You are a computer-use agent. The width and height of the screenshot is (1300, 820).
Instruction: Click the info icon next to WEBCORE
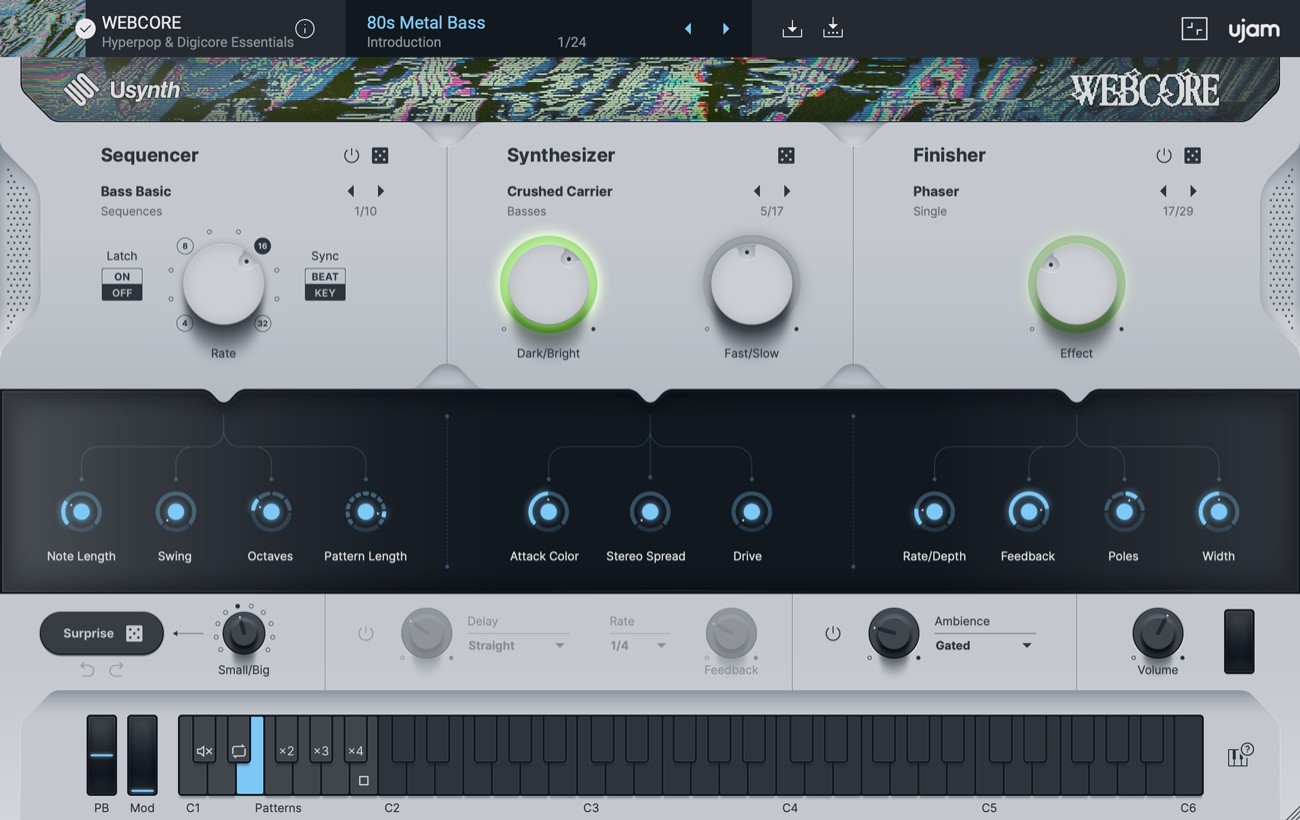click(x=305, y=29)
